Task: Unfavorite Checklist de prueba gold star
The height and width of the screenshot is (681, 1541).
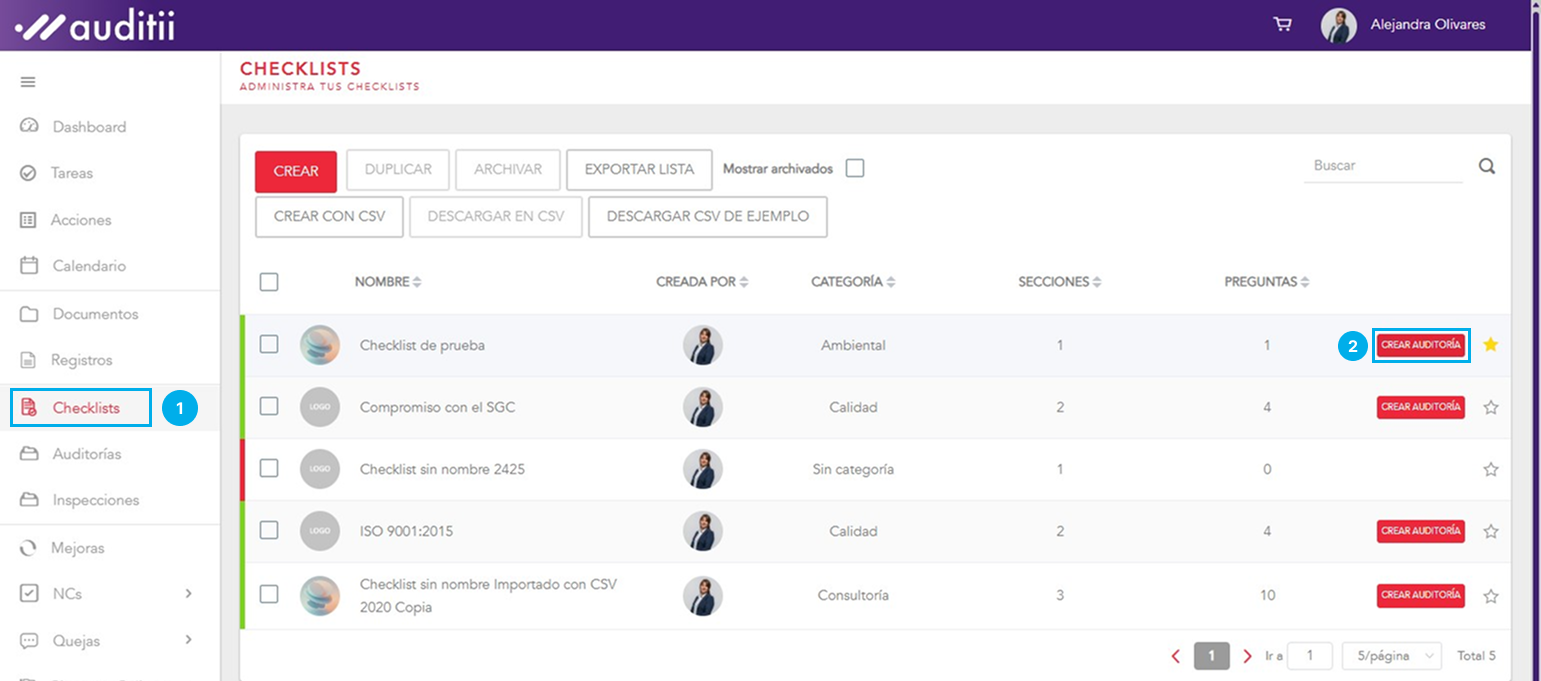Action: pyautogui.click(x=1490, y=345)
